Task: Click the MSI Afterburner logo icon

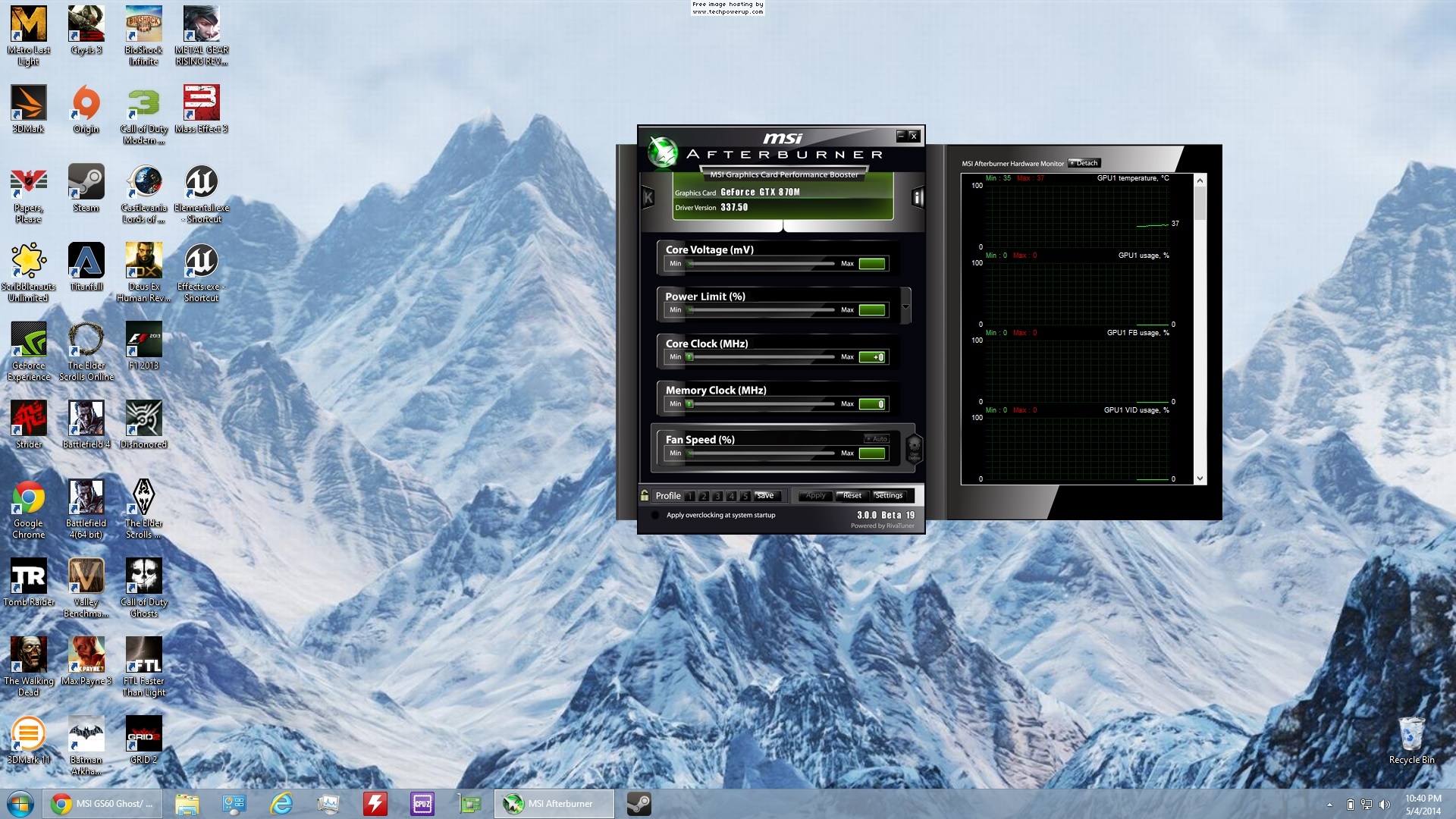Action: (x=662, y=152)
